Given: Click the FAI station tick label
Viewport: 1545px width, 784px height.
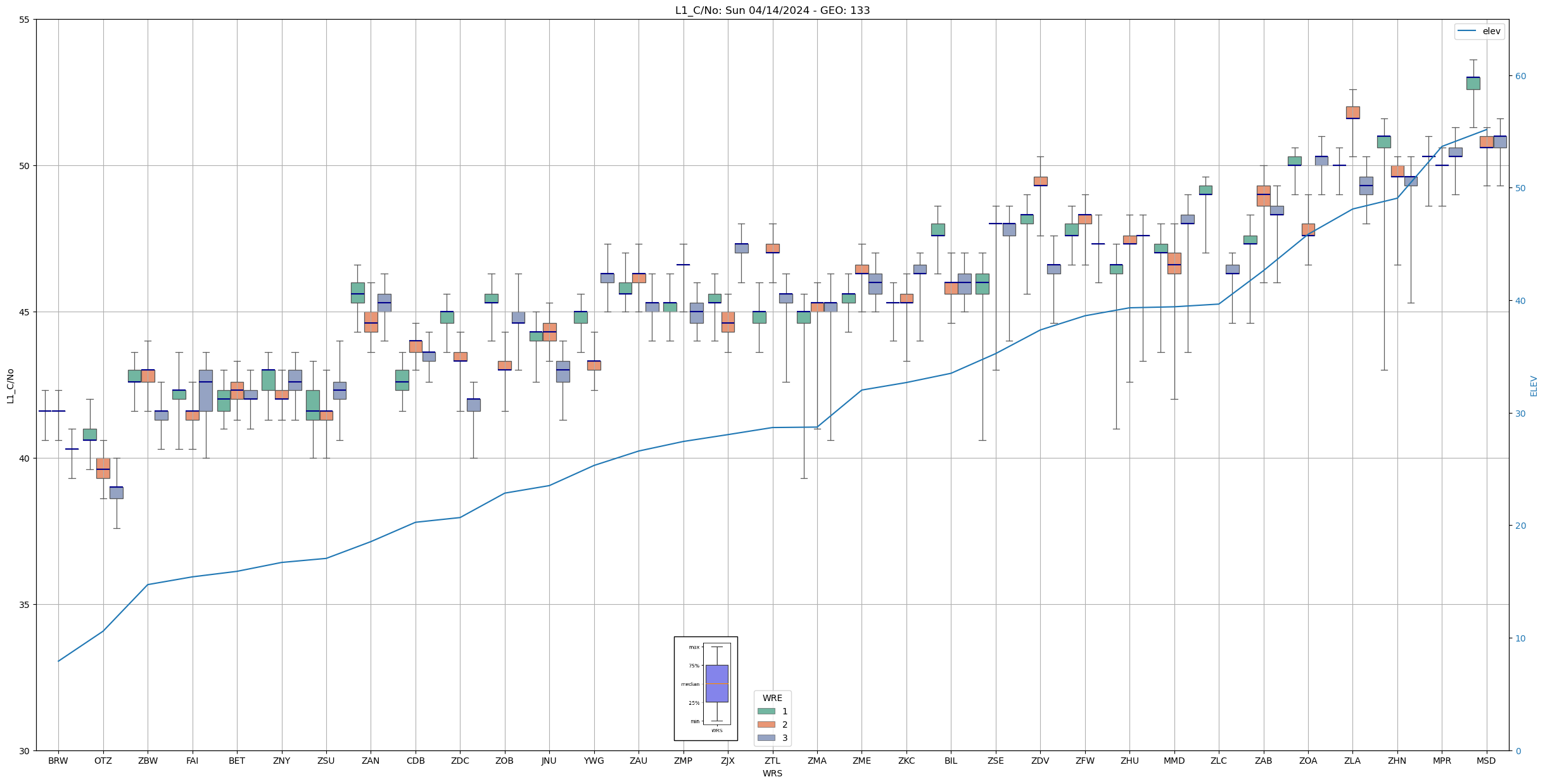Looking at the screenshot, I should pyautogui.click(x=192, y=761).
